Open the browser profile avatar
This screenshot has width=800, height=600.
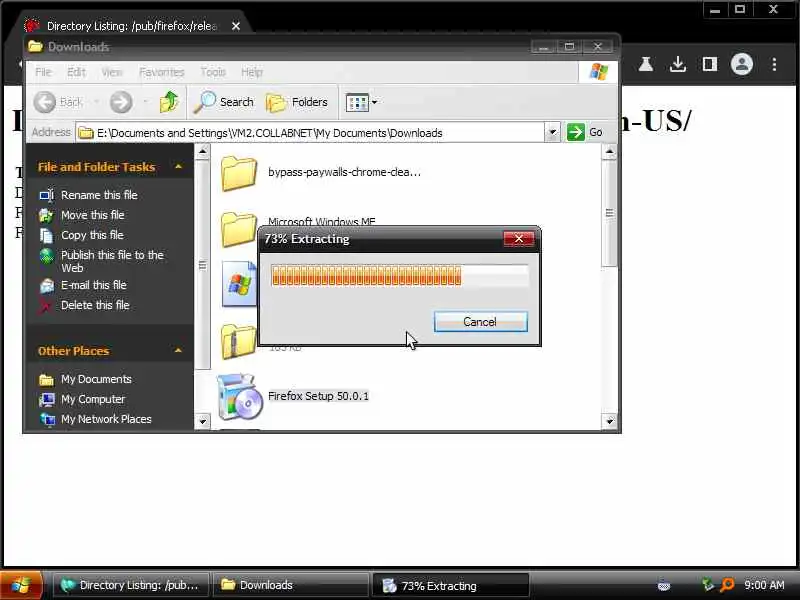pyautogui.click(x=742, y=64)
